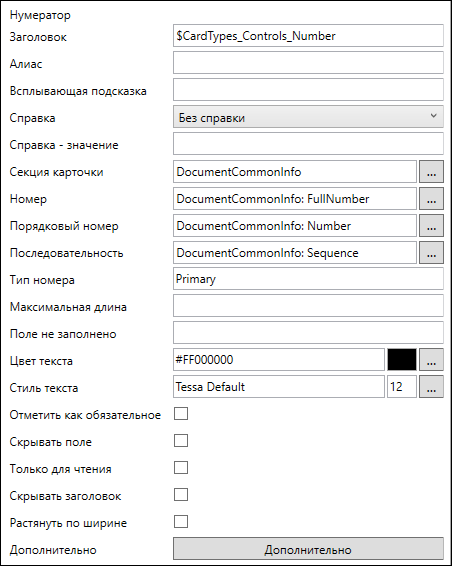
Task: Focus the Тип номера field containing Primary
Action: point(308,279)
